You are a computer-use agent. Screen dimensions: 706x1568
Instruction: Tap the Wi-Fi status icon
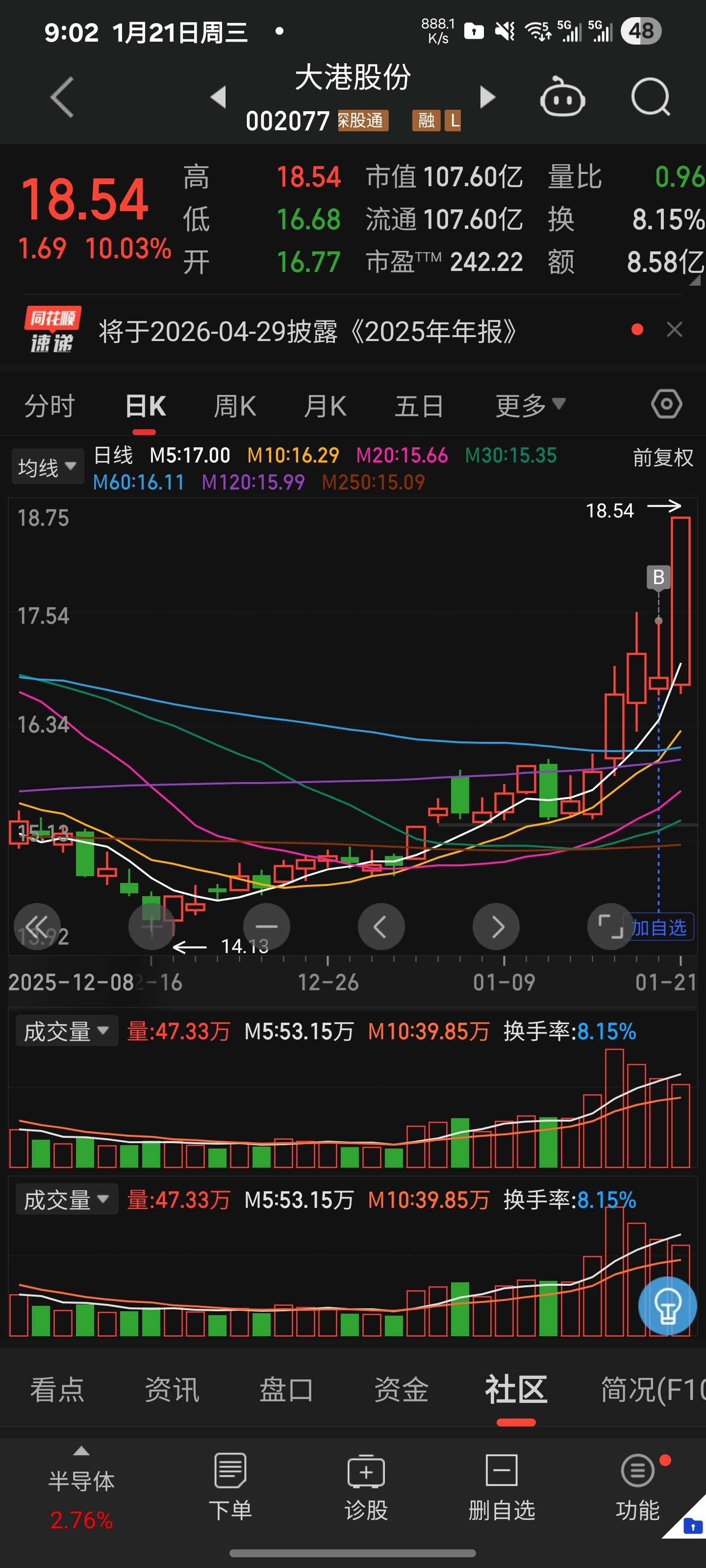(x=538, y=30)
